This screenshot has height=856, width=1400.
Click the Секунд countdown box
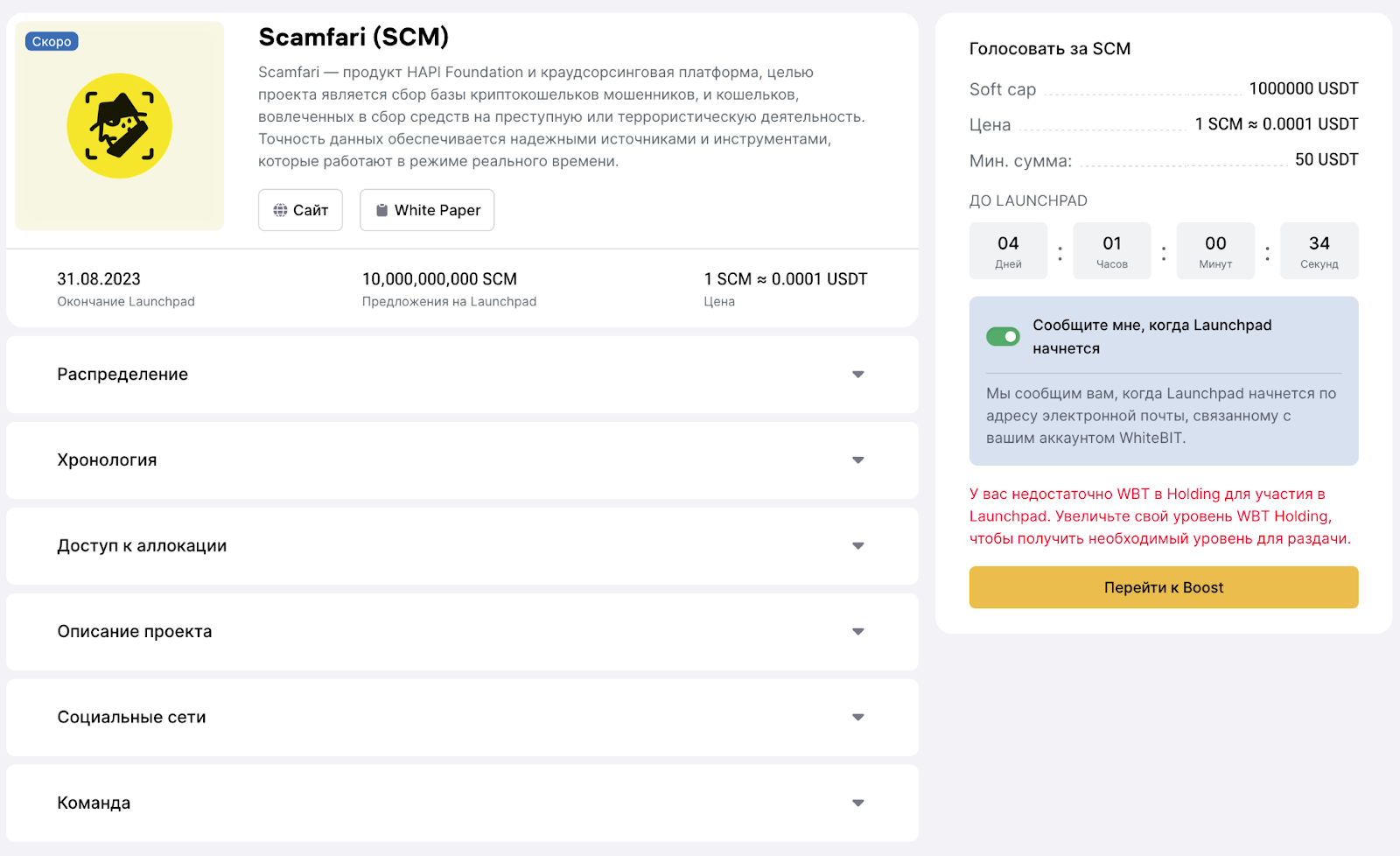(1319, 251)
